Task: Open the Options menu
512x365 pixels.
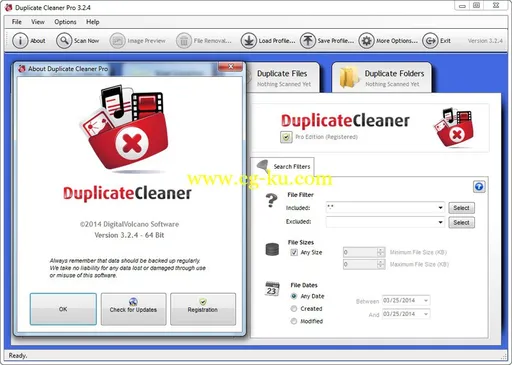Action: point(65,22)
